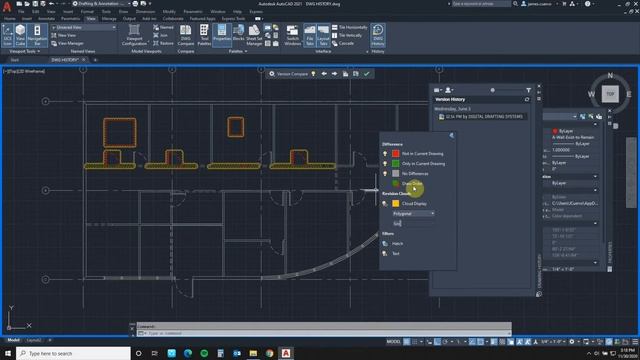Click Switch Windows button
The width and height of the screenshot is (640, 360).
(292, 35)
